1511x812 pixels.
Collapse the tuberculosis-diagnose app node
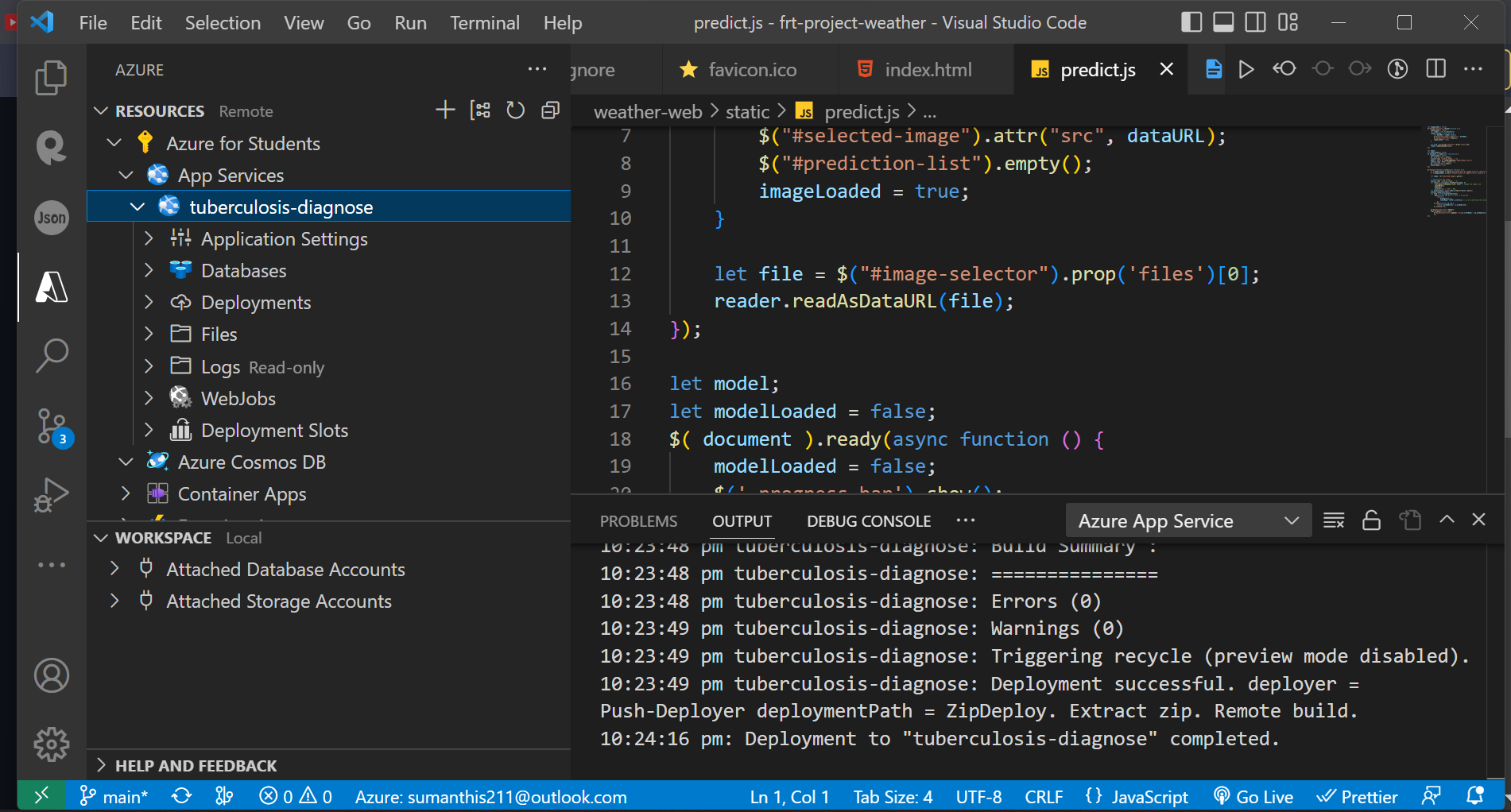[138, 207]
